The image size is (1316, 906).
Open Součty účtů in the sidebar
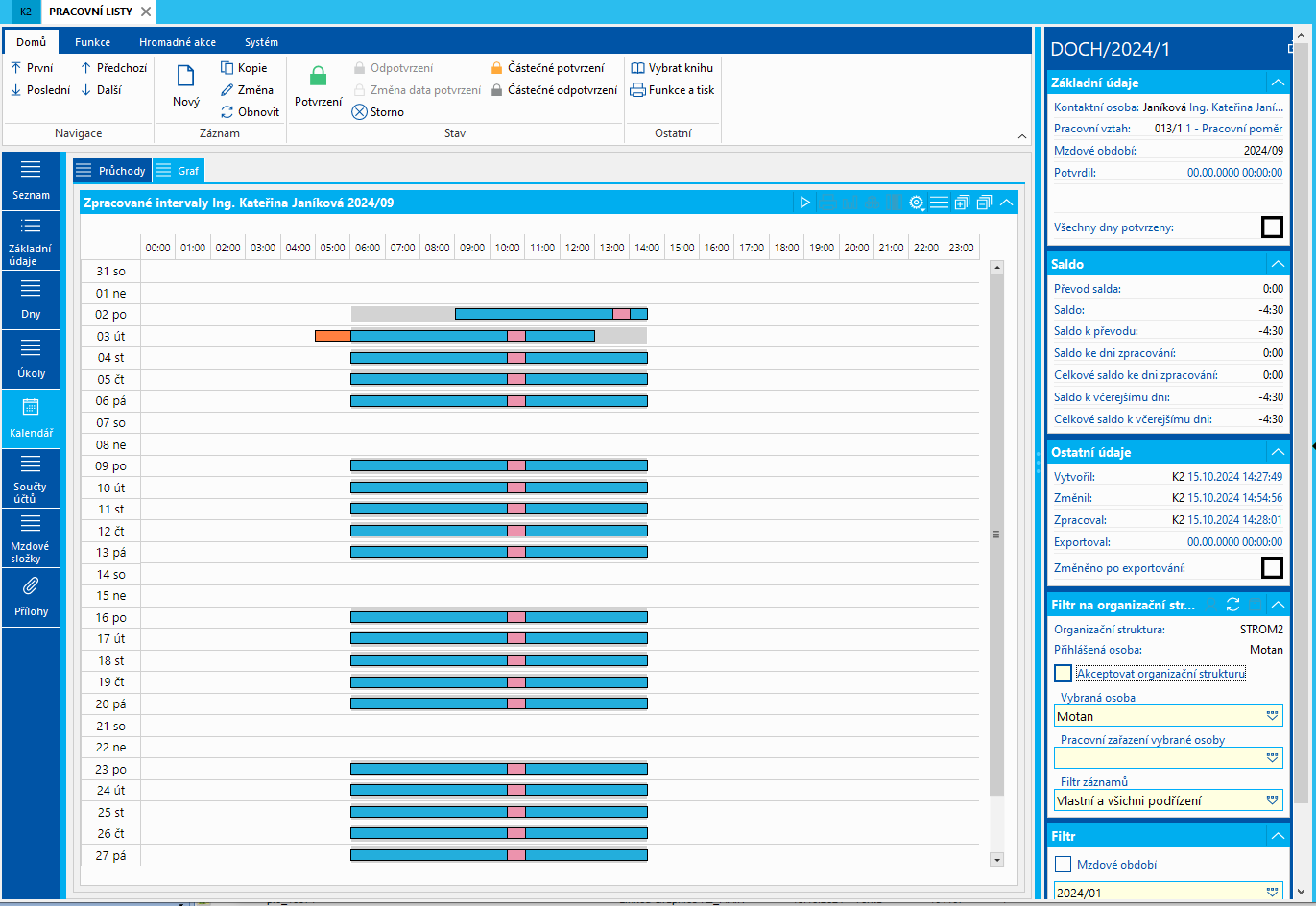tap(31, 479)
